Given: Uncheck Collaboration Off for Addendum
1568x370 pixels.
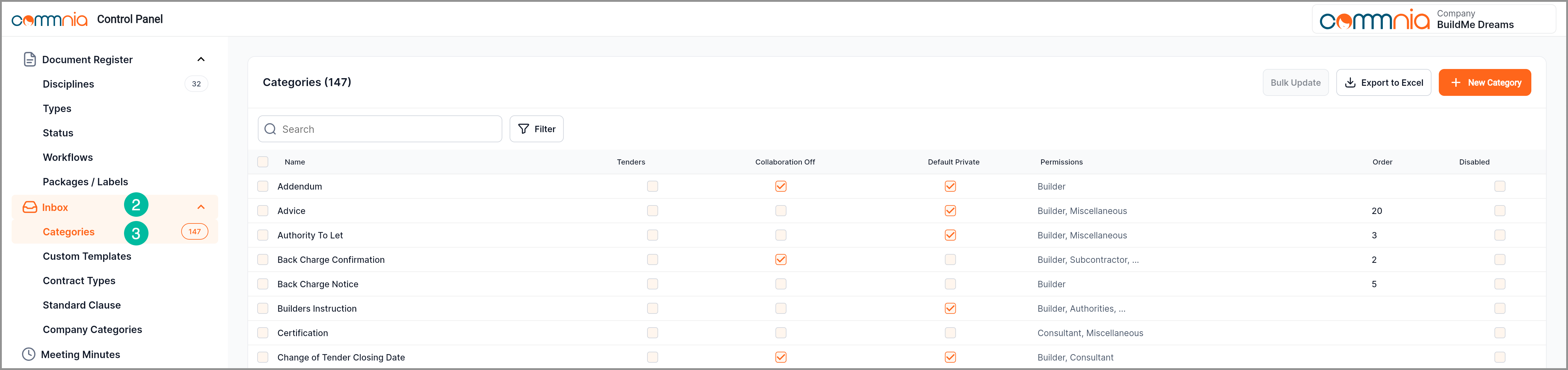Looking at the screenshot, I should [x=780, y=186].
